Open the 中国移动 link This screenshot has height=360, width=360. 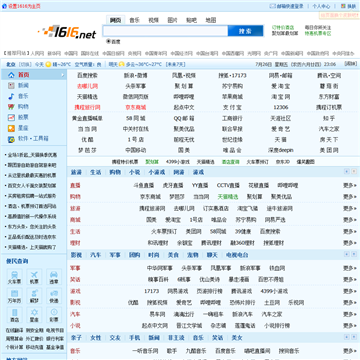pos(136,150)
